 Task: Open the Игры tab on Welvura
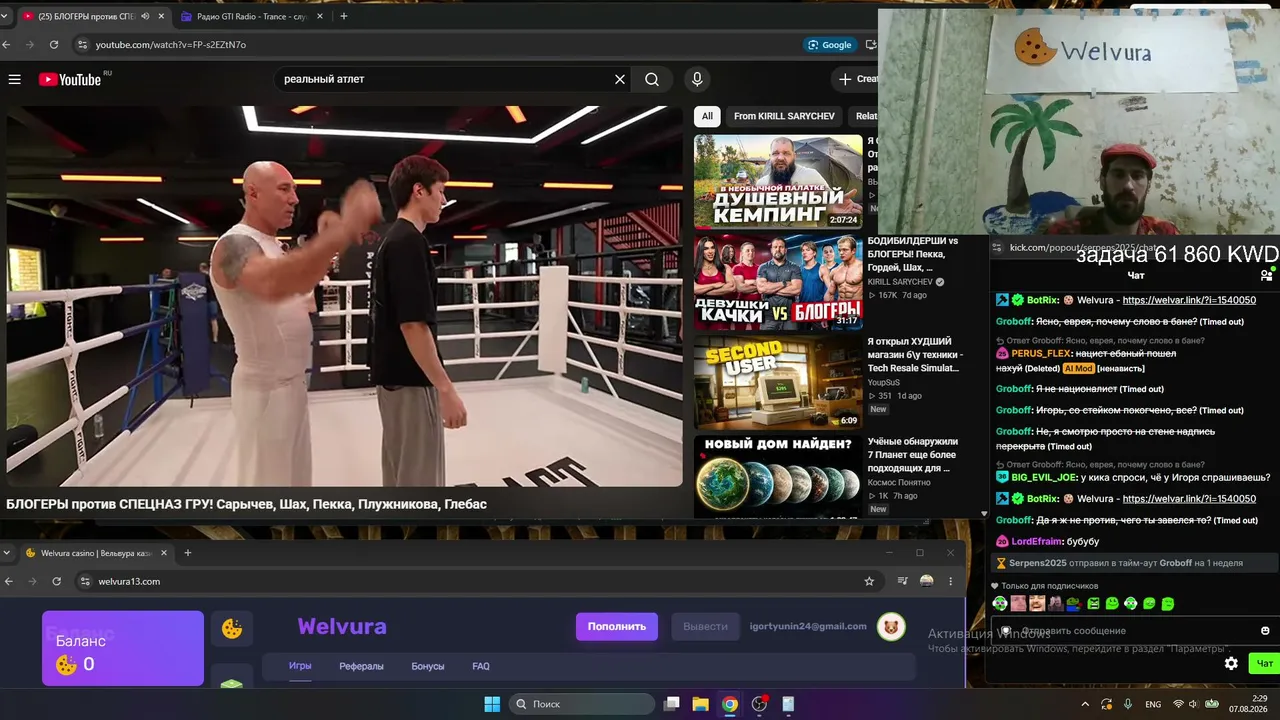click(x=300, y=666)
